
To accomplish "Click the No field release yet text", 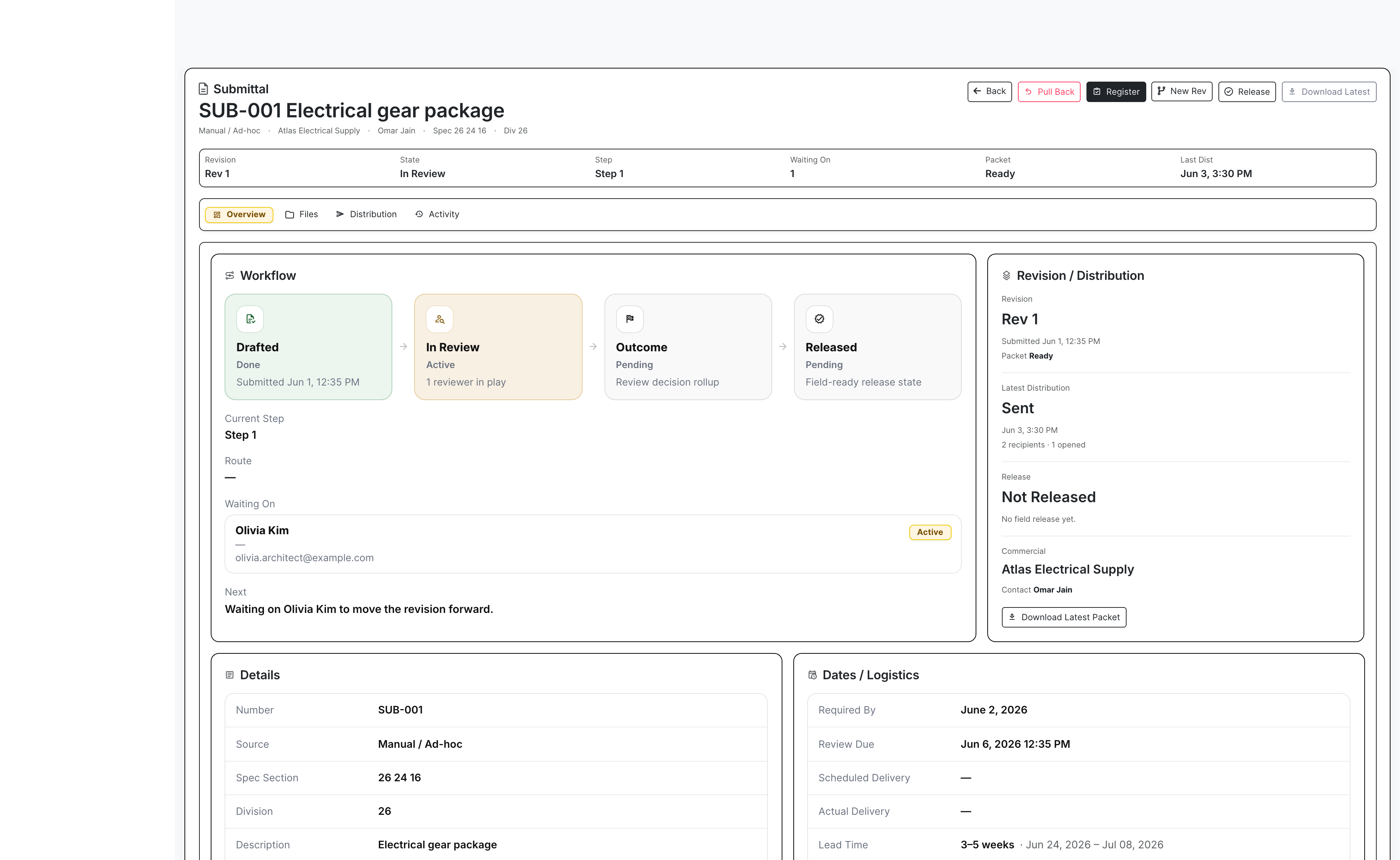I will click(x=1038, y=519).
